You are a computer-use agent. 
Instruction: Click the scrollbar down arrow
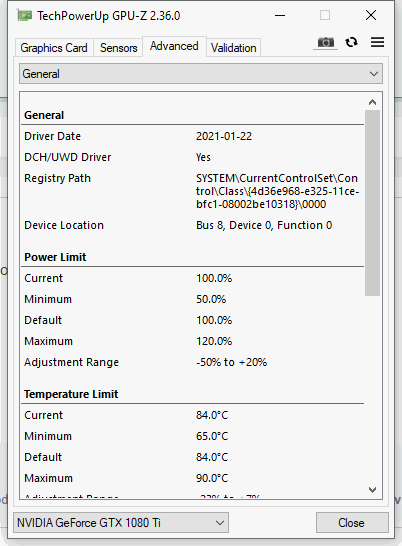pos(372,490)
